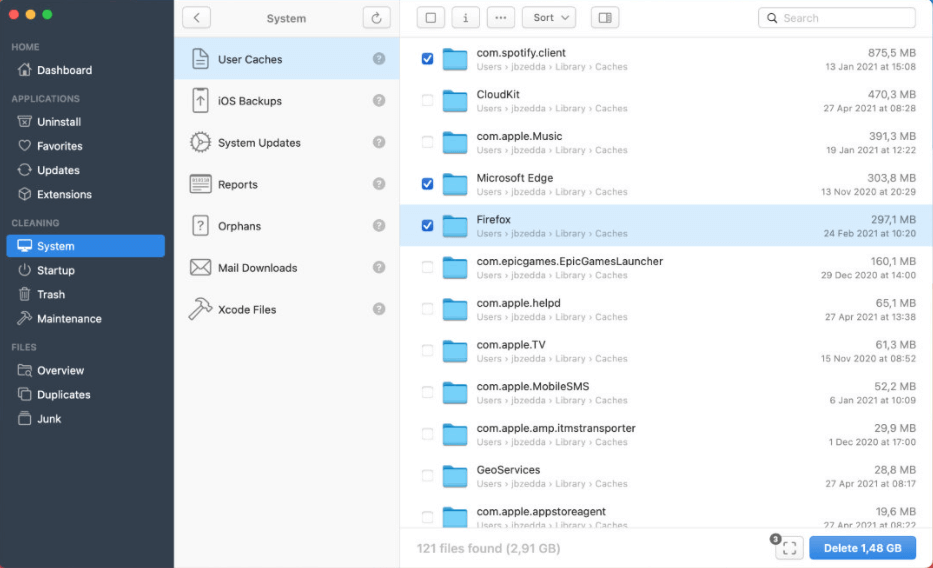Click the Overview folder icon
Image resolution: width=933 pixels, height=568 pixels.
click(x=24, y=371)
